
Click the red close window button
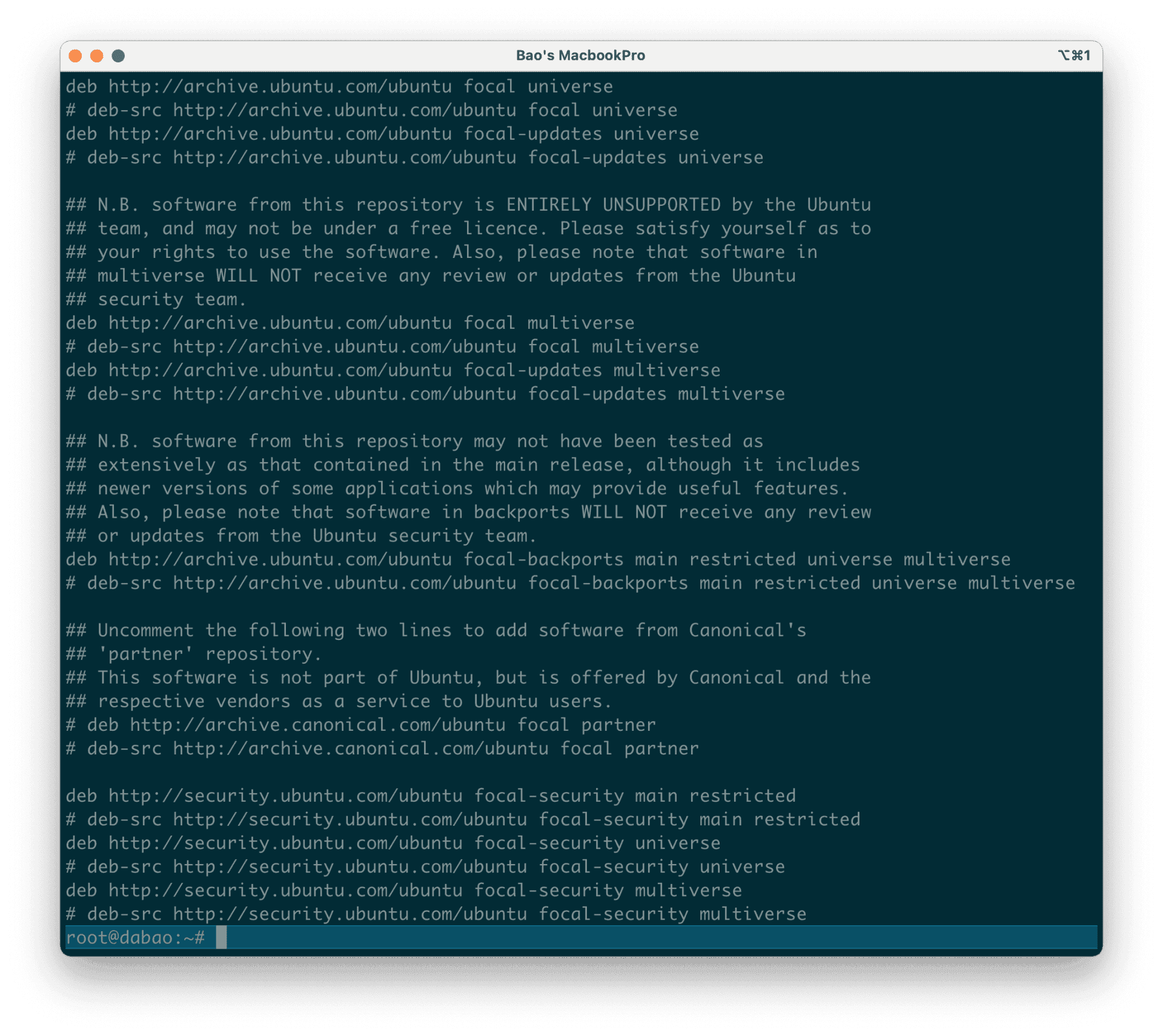click(75, 56)
